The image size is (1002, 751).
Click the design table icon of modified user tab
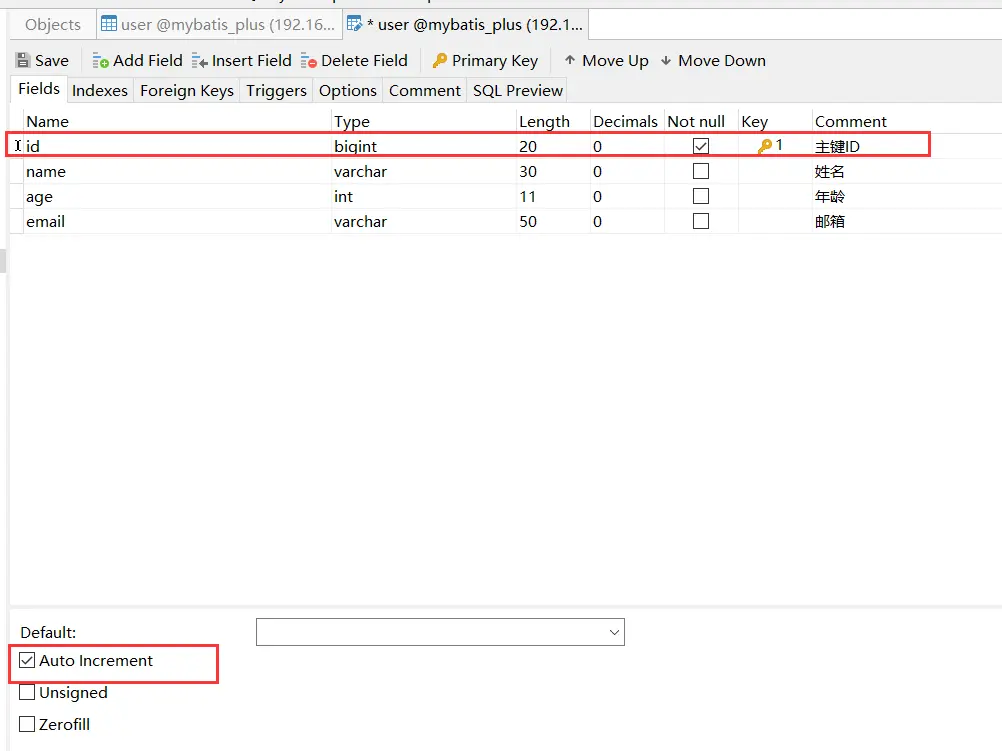[x=354, y=24]
